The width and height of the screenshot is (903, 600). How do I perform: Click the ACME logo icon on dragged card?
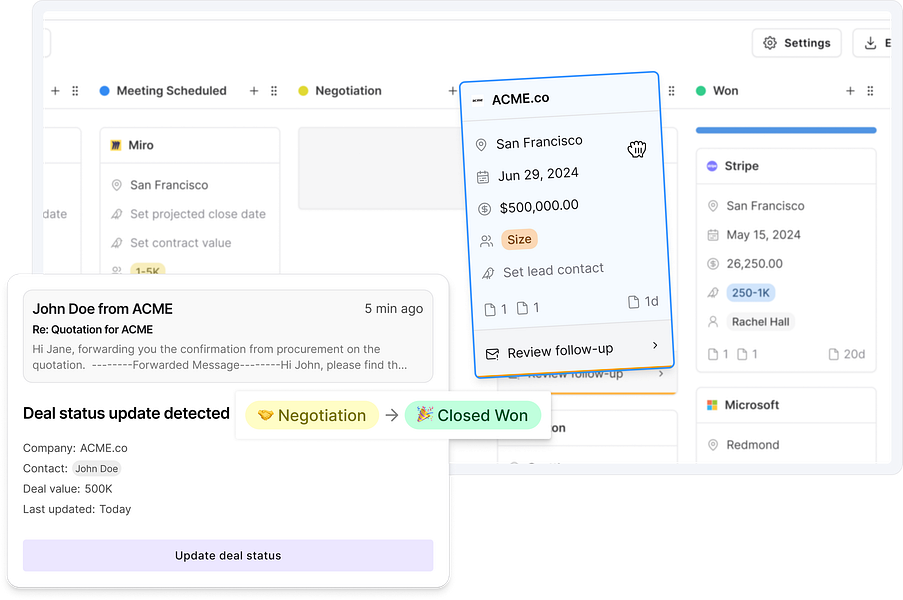(x=477, y=101)
